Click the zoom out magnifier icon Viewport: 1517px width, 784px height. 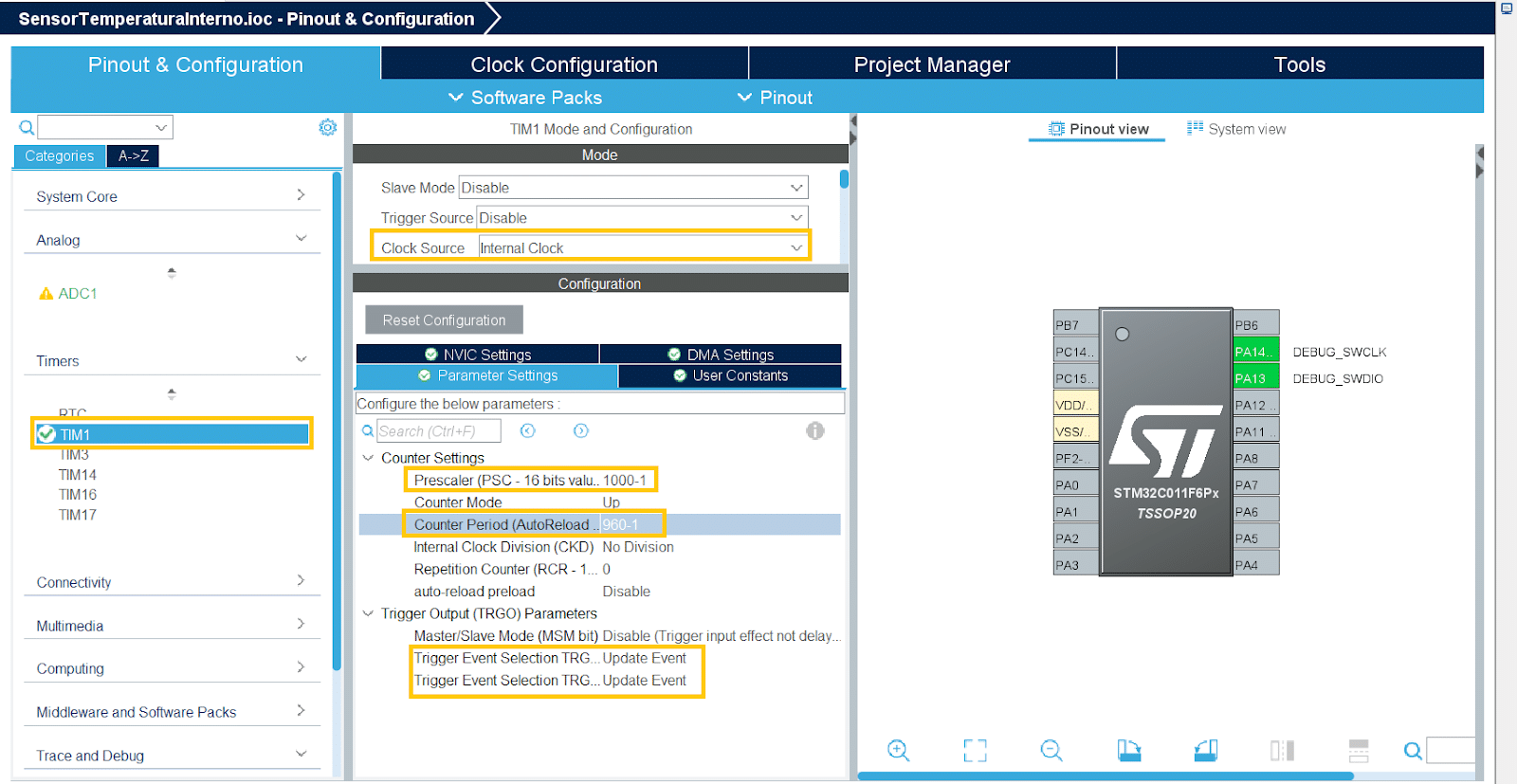click(1051, 751)
